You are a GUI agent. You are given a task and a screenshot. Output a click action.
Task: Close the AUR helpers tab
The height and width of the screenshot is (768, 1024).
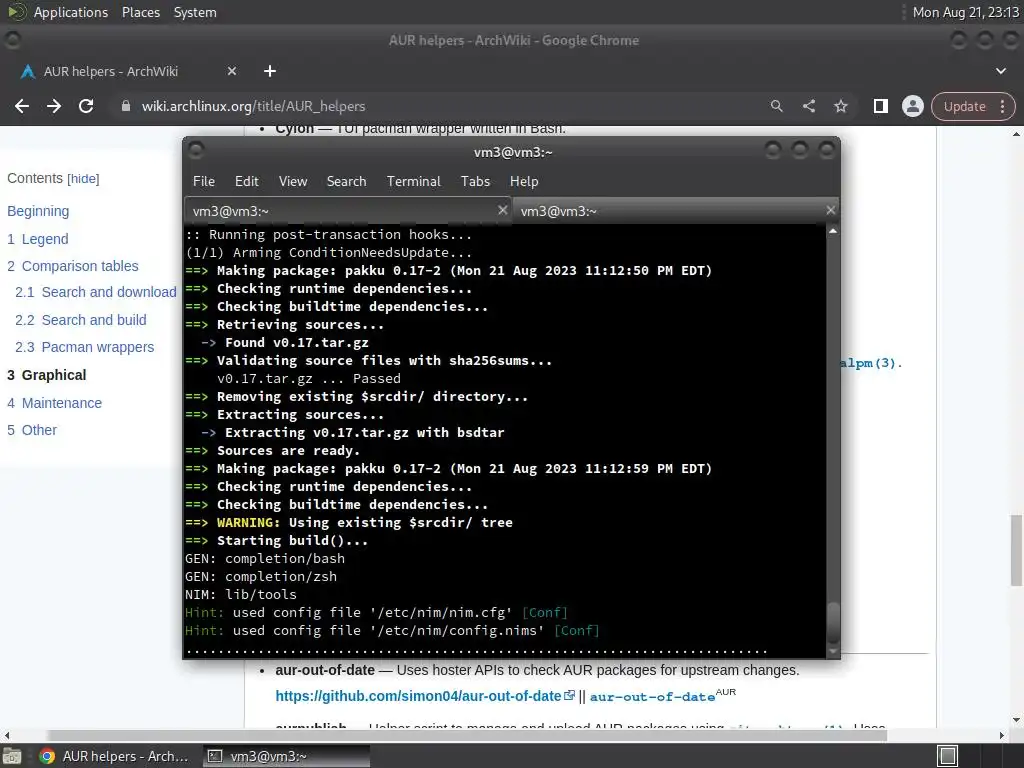pos(232,71)
